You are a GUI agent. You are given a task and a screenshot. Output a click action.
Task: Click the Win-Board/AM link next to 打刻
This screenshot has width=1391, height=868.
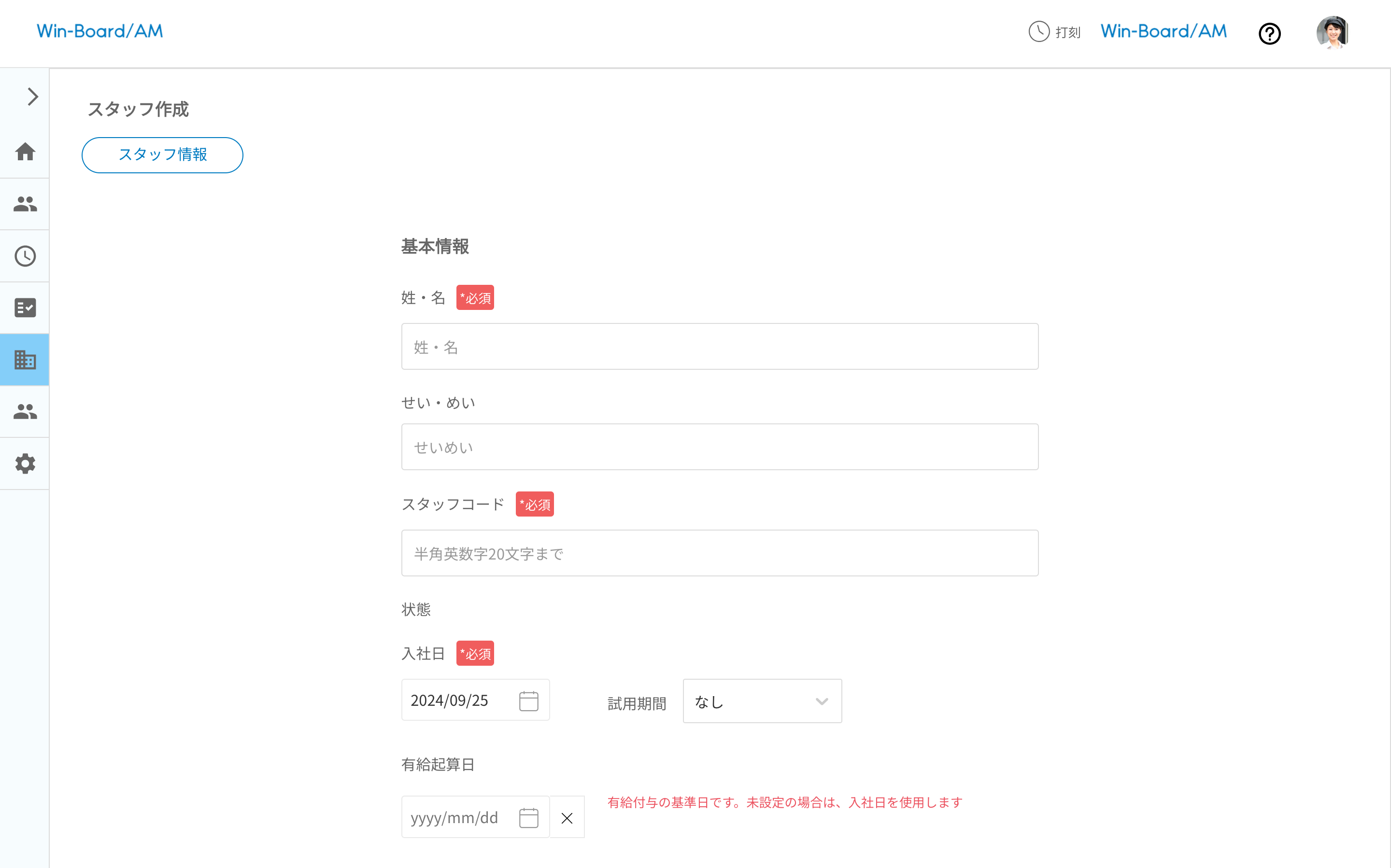tap(1163, 31)
